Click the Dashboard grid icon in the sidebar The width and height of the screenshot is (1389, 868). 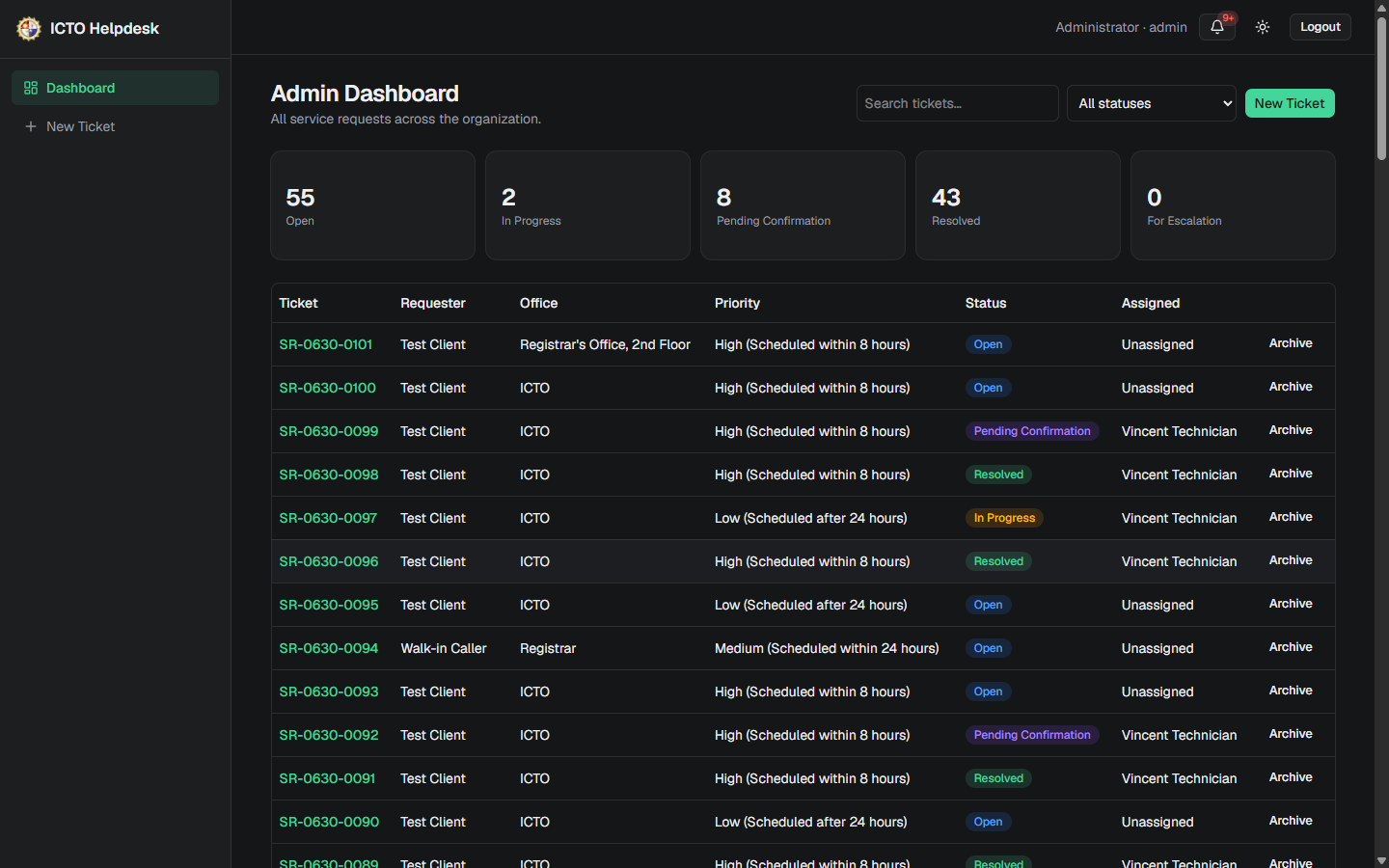[31, 88]
